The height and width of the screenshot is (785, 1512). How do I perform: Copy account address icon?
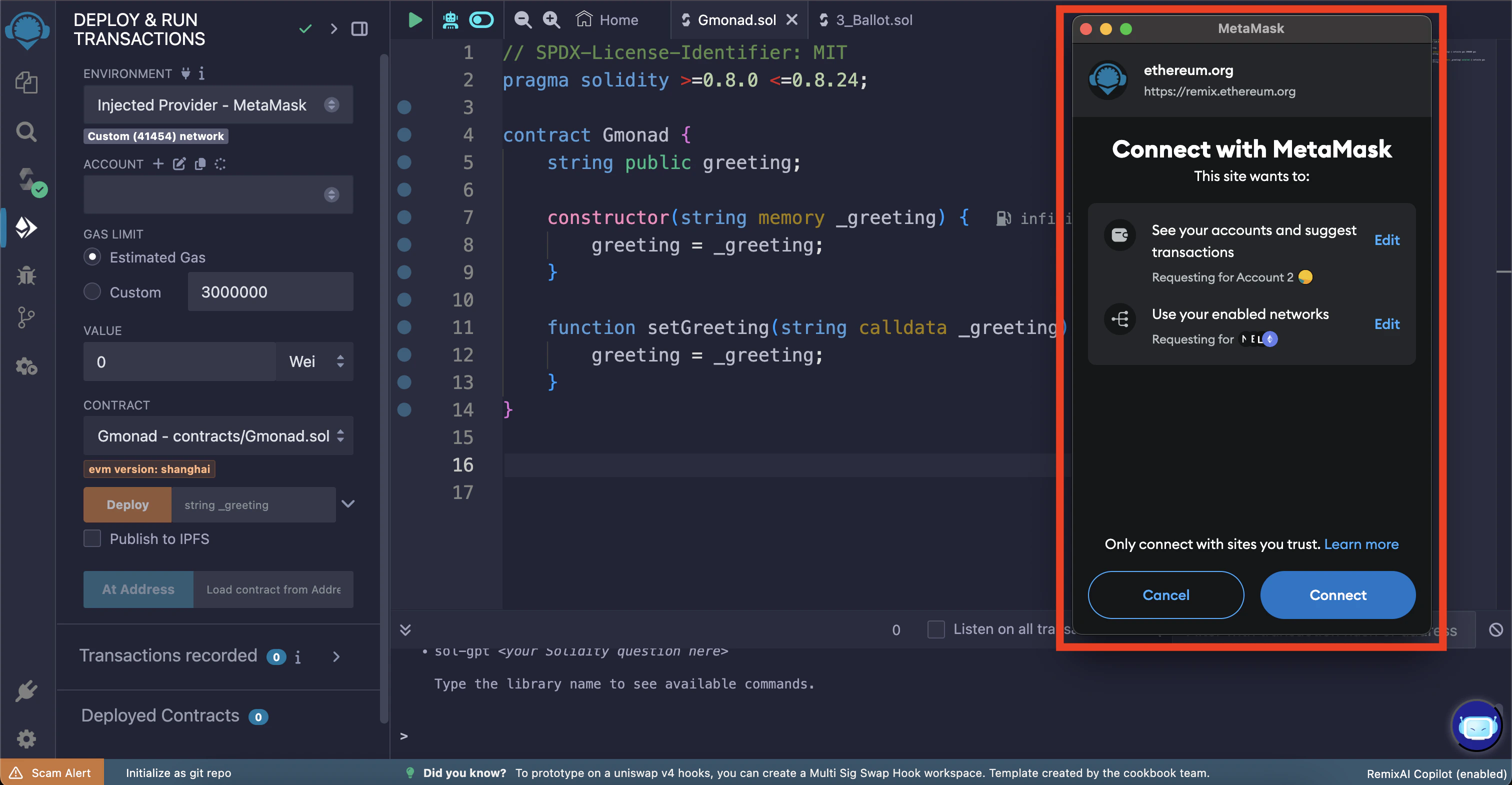point(200,164)
